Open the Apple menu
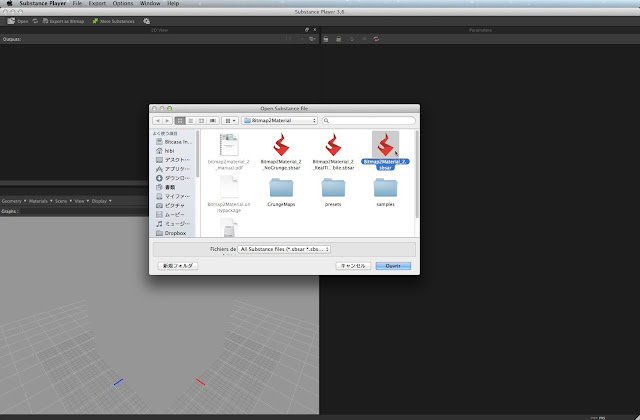Screen dimensions: 640x420 [x=9, y=3]
